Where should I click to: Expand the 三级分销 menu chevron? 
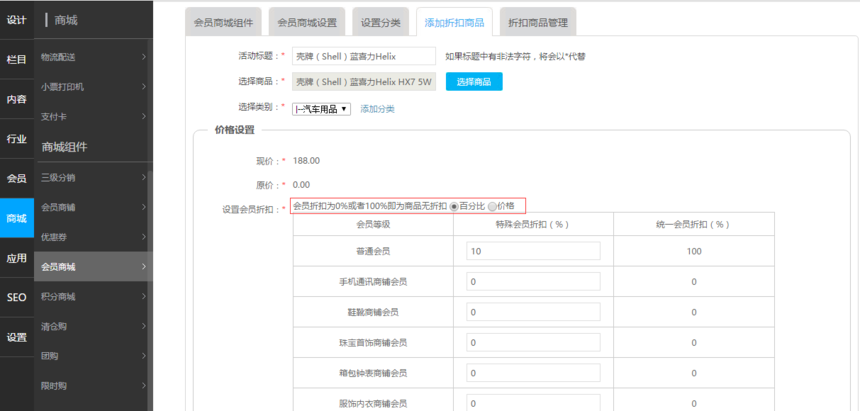point(144,178)
